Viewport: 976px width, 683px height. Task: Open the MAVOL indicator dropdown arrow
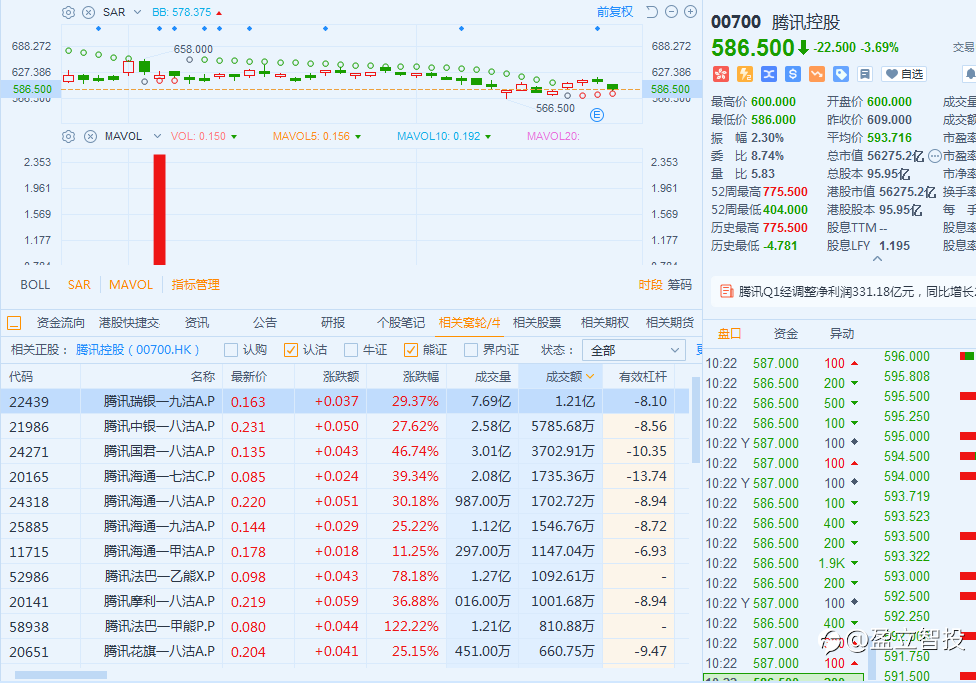(157, 136)
